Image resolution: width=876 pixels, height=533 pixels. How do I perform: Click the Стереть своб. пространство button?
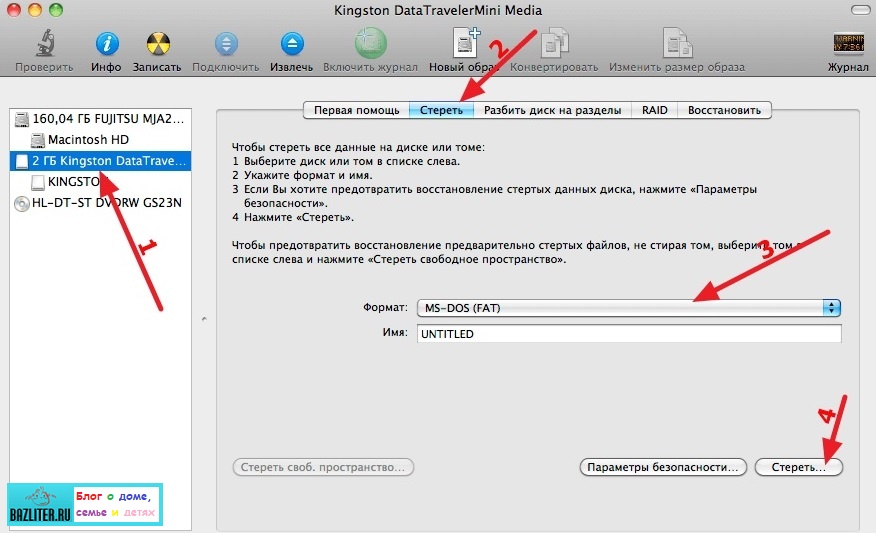[323, 467]
